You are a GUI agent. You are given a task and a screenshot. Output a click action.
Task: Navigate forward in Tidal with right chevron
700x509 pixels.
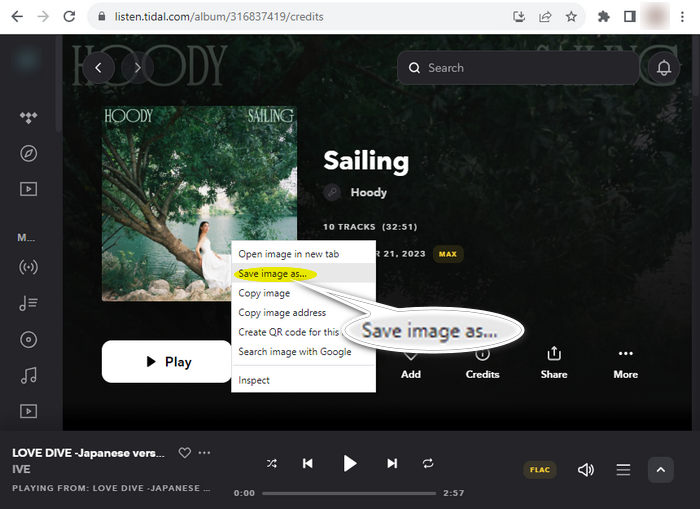click(x=138, y=68)
